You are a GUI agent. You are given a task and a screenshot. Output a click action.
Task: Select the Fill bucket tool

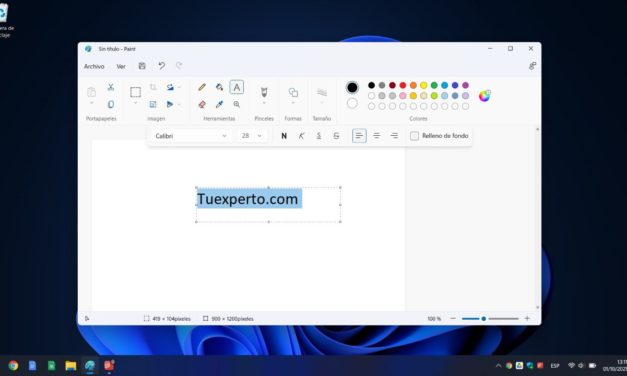coord(220,87)
